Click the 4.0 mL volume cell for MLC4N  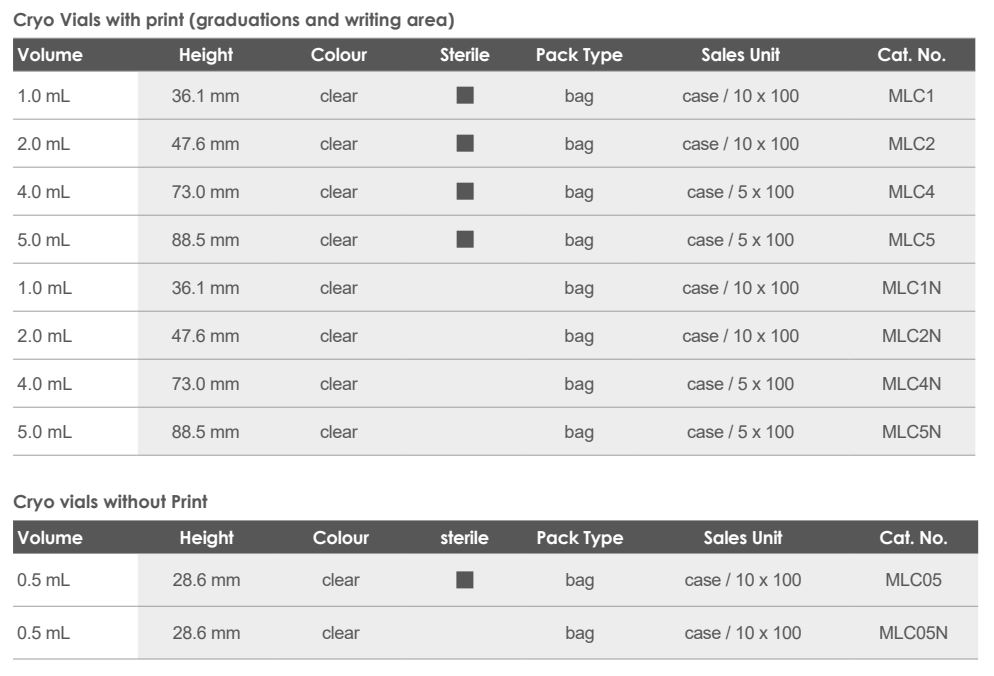44,384
